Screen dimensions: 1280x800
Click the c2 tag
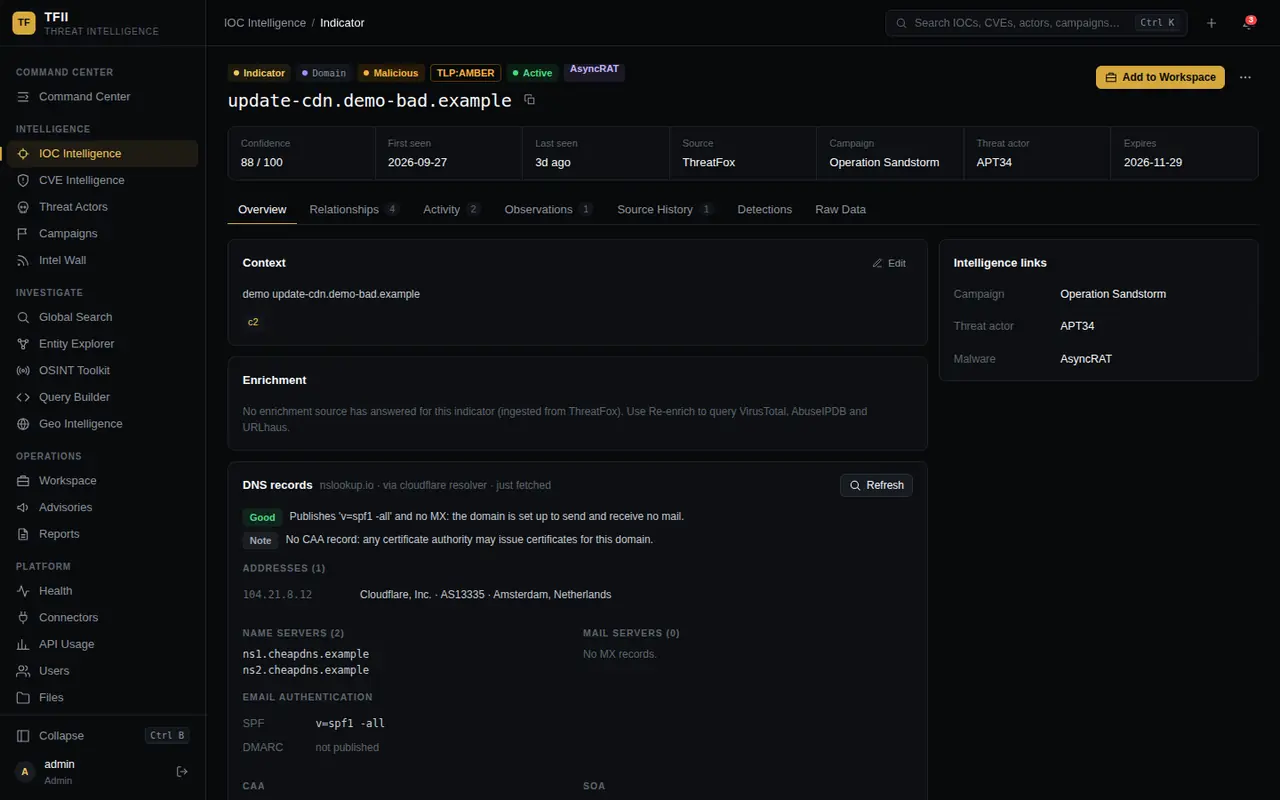pyautogui.click(x=253, y=322)
